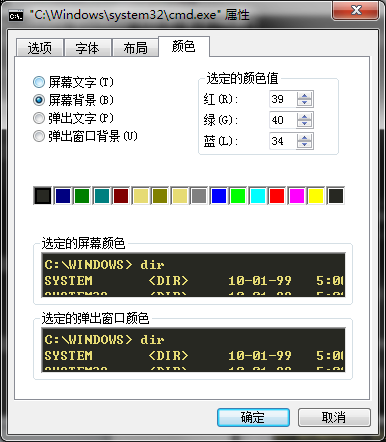Select pale yellow swatch between olive and gray
This screenshot has width=386, height=442.
click(180, 196)
